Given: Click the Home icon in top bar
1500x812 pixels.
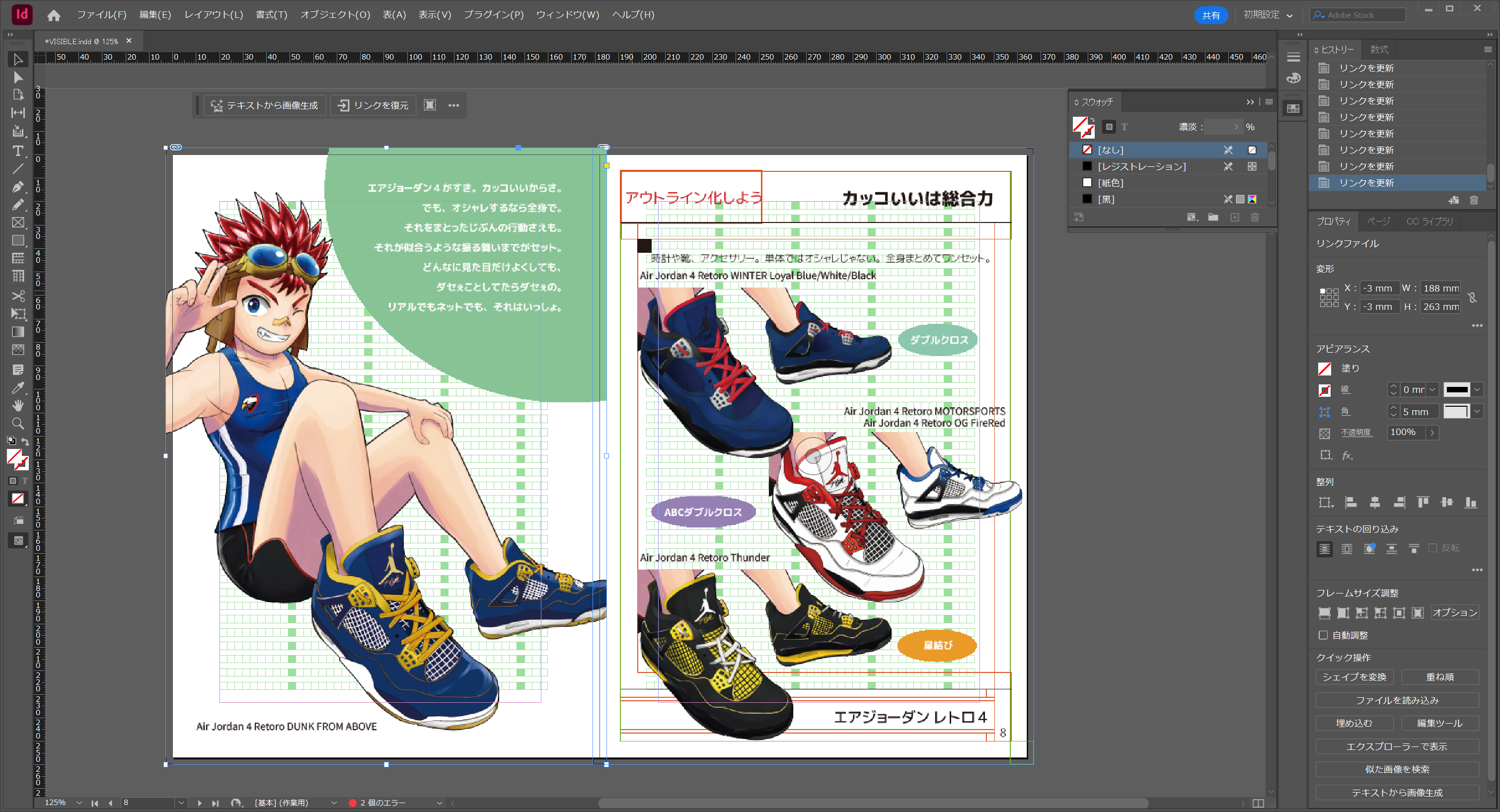Looking at the screenshot, I should pos(54,15).
